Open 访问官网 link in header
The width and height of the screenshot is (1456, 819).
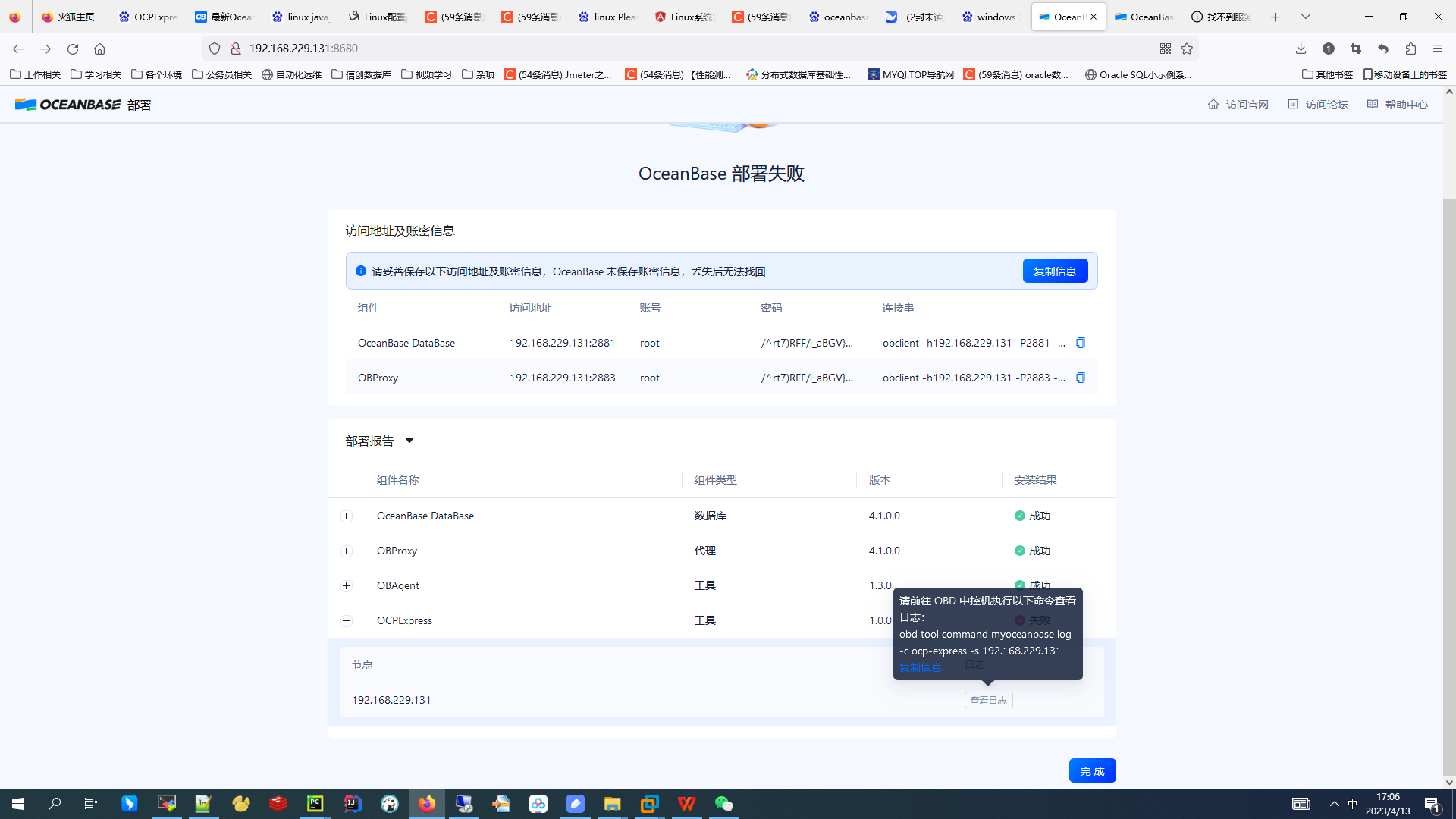click(x=1238, y=105)
